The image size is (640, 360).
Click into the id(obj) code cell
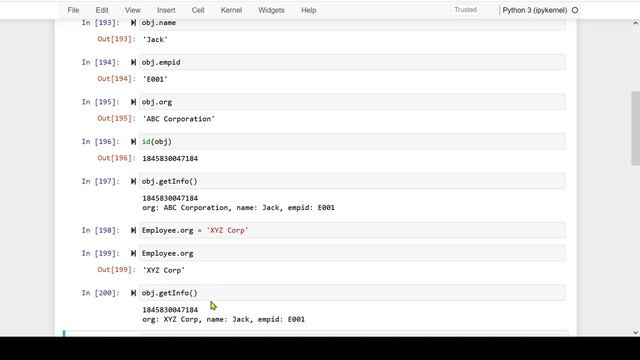pos(352,142)
